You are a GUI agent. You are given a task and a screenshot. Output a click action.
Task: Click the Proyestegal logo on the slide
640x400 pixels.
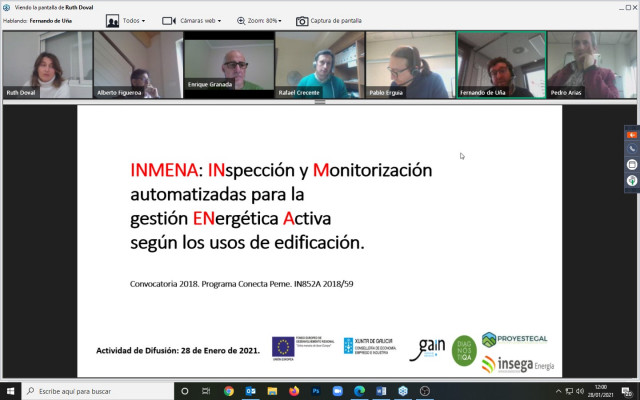515,339
